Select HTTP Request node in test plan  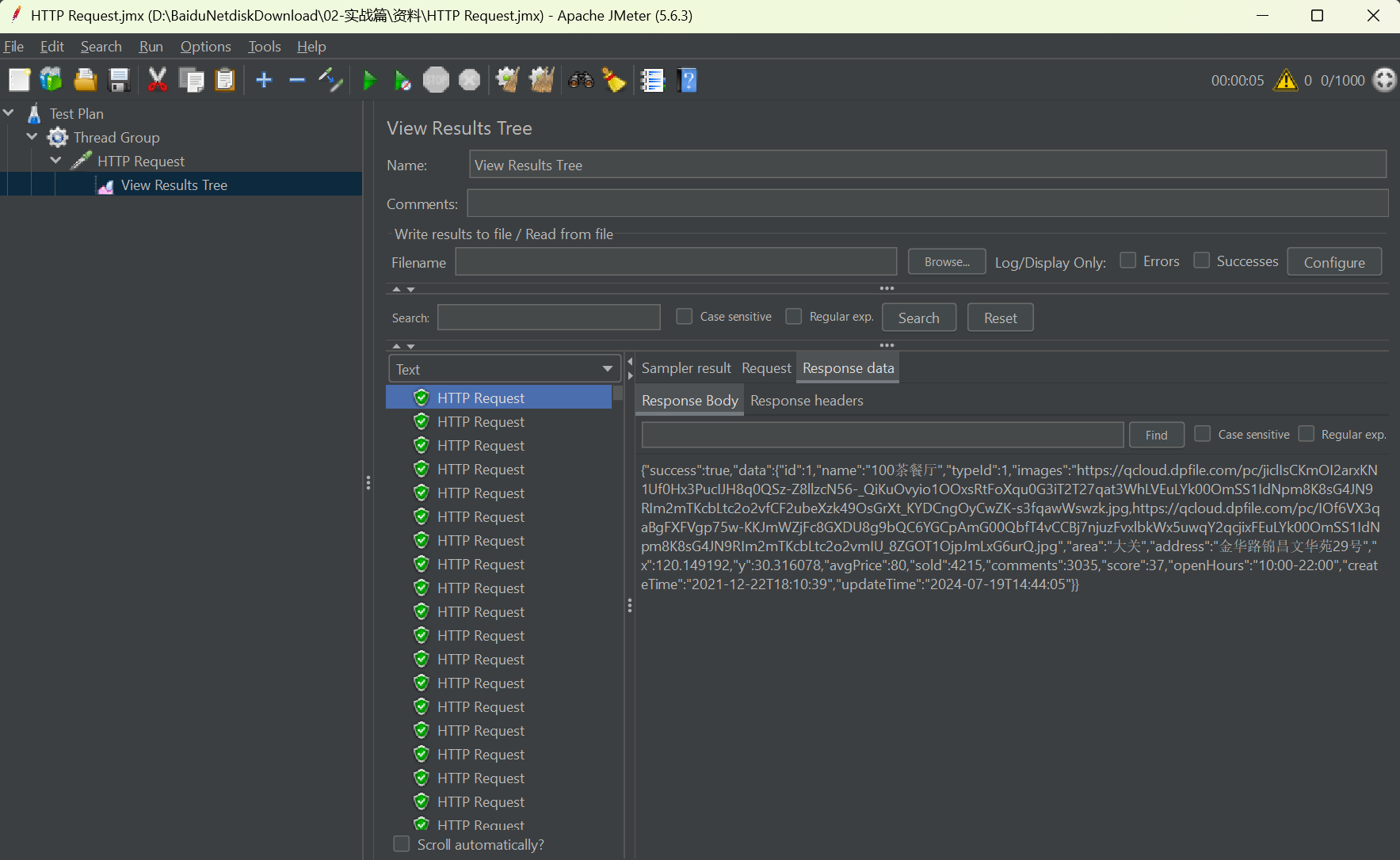point(140,162)
